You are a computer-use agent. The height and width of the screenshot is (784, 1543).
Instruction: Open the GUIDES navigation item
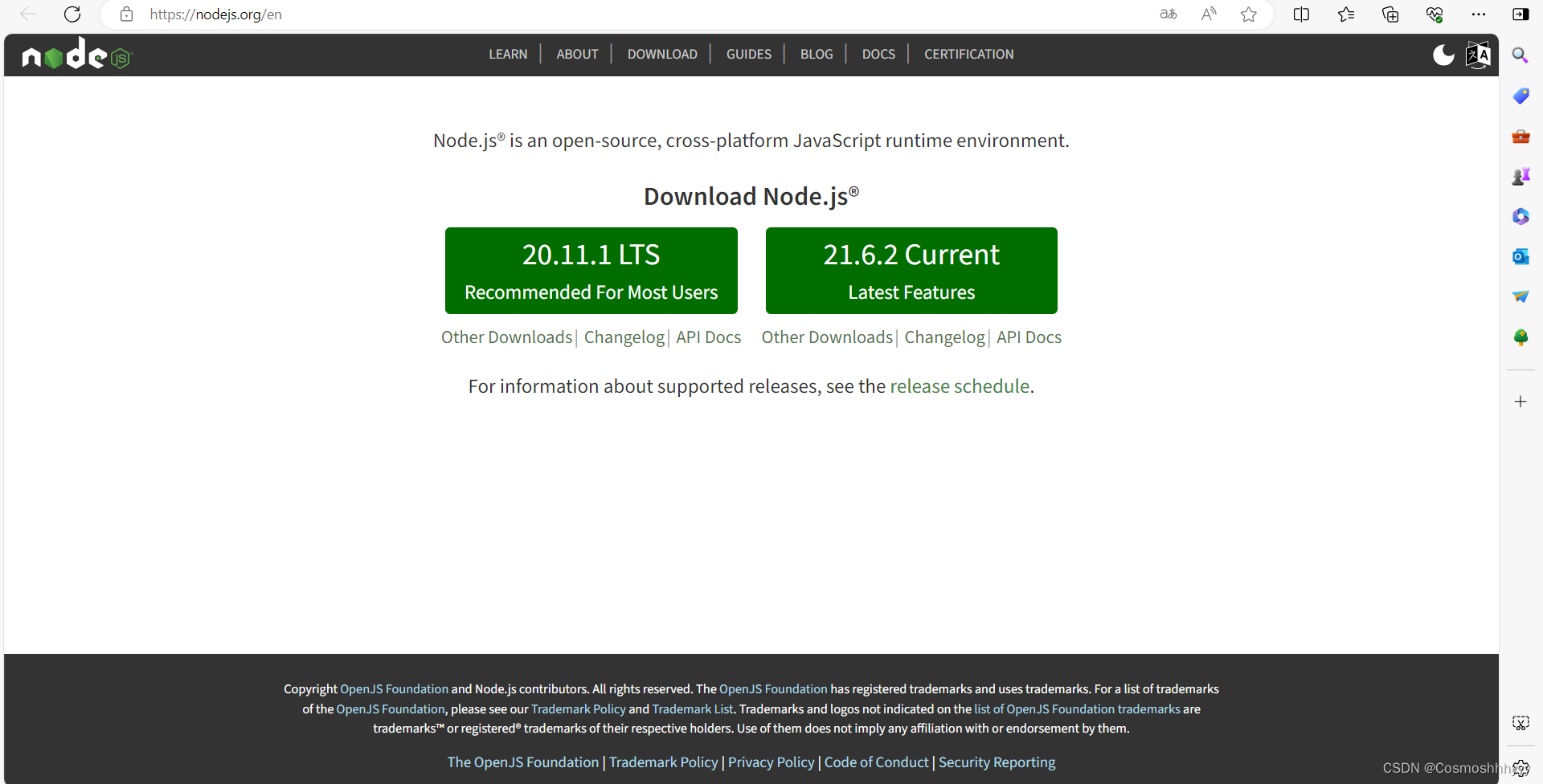(749, 54)
